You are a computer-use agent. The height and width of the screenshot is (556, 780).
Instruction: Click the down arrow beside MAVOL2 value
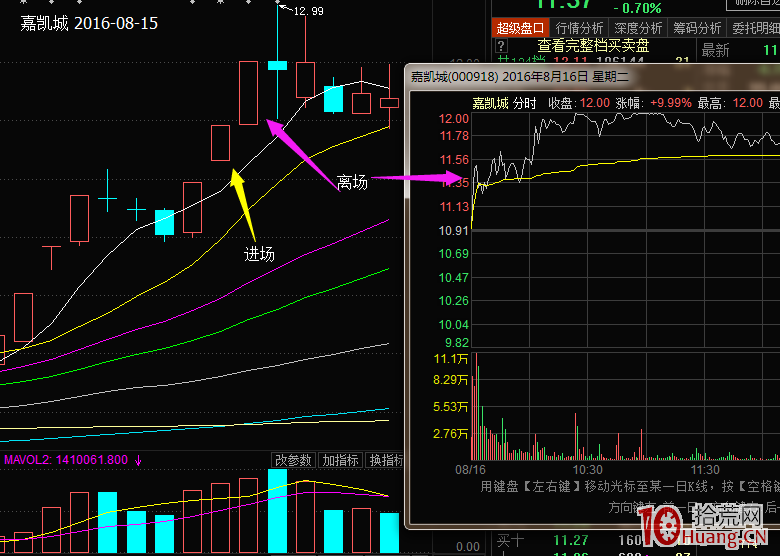(138, 460)
